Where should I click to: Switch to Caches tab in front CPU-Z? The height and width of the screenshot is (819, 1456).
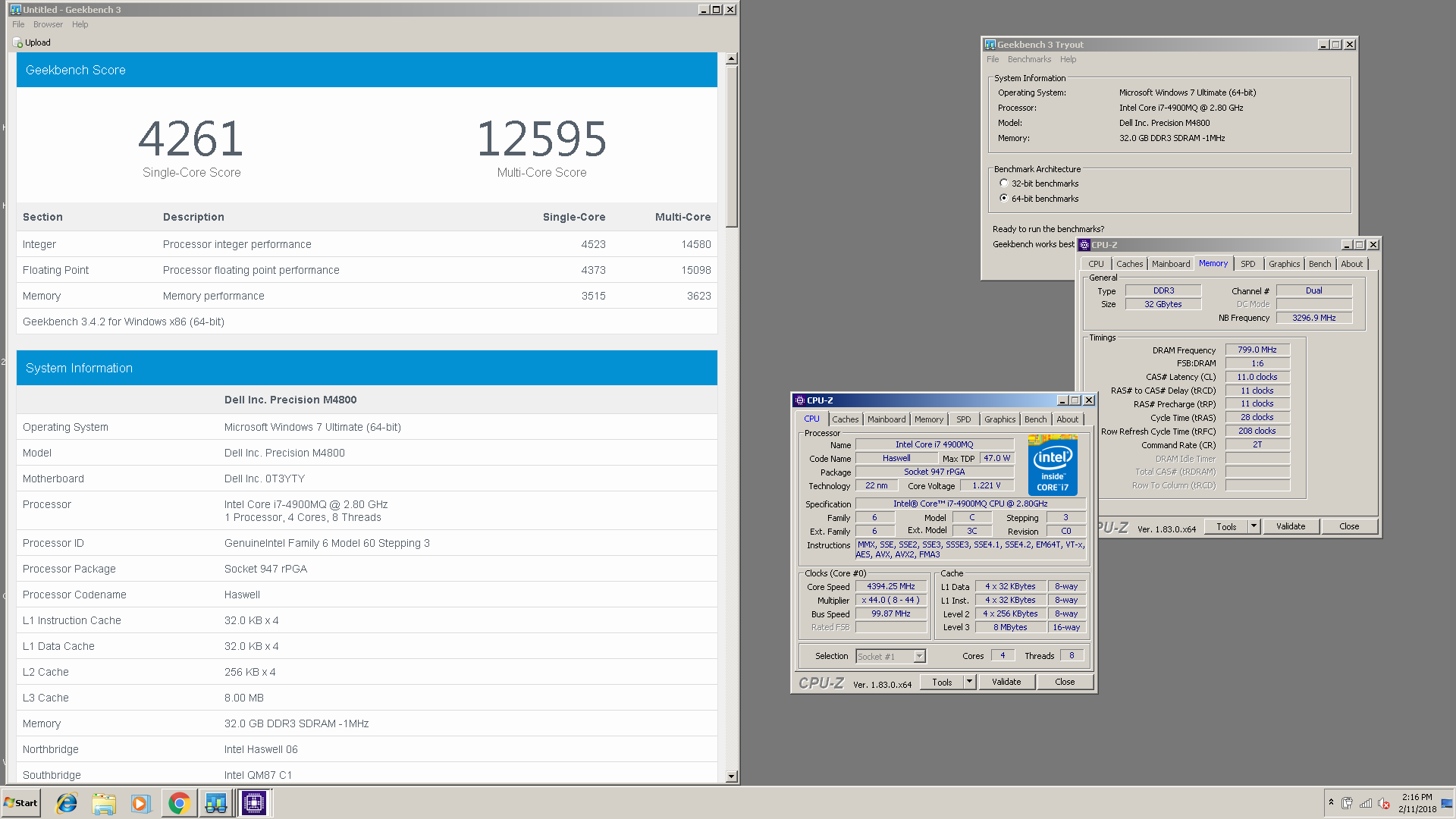[x=845, y=419]
